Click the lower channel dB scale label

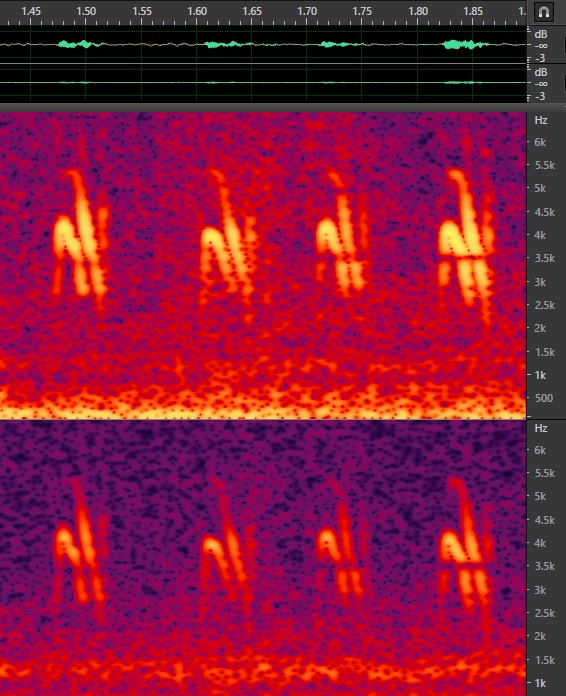541,72
